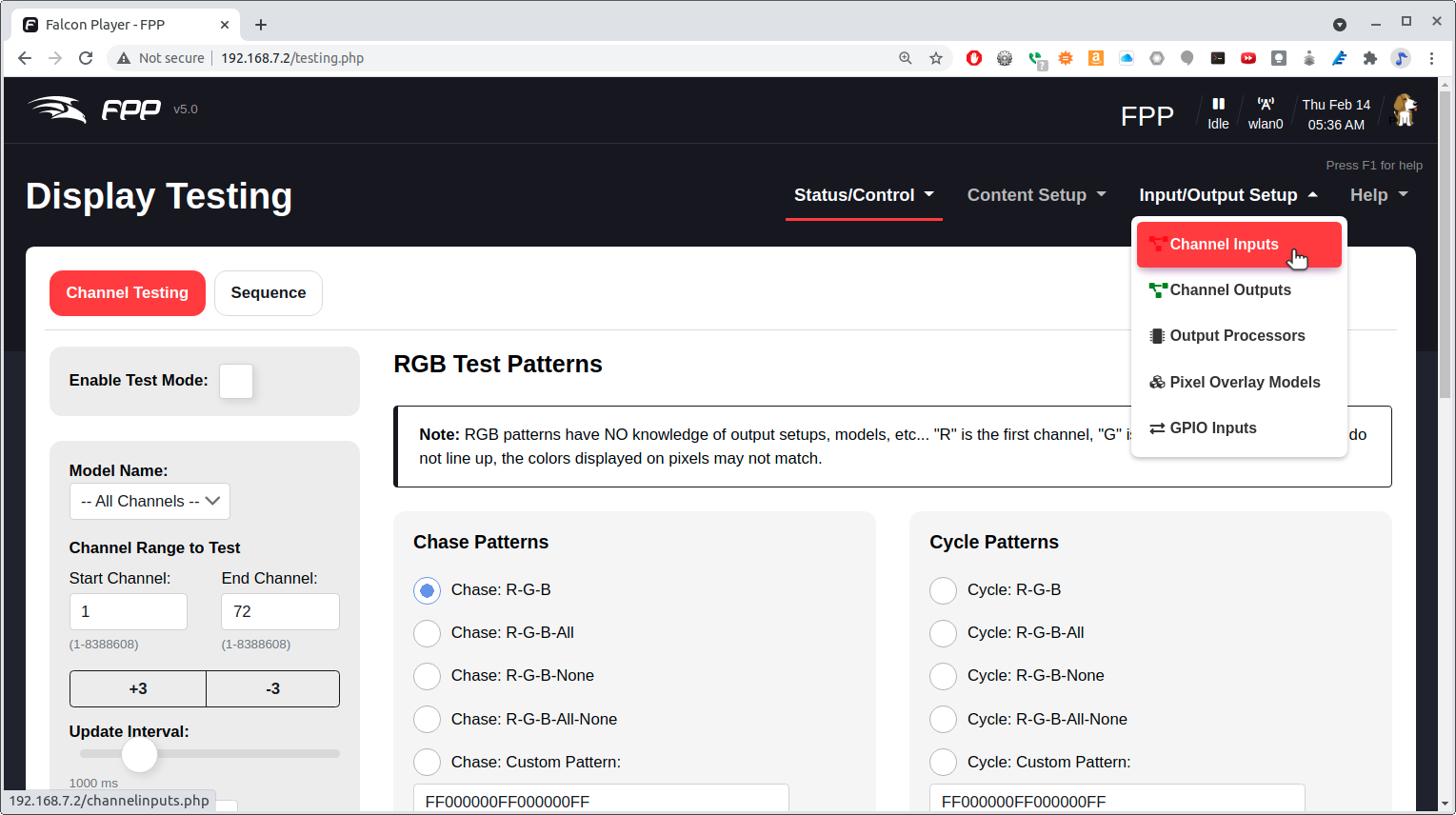The width and height of the screenshot is (1456, 815).
Task: Select Cycle: R-G-B-None radio option
Action: point(943,676)
